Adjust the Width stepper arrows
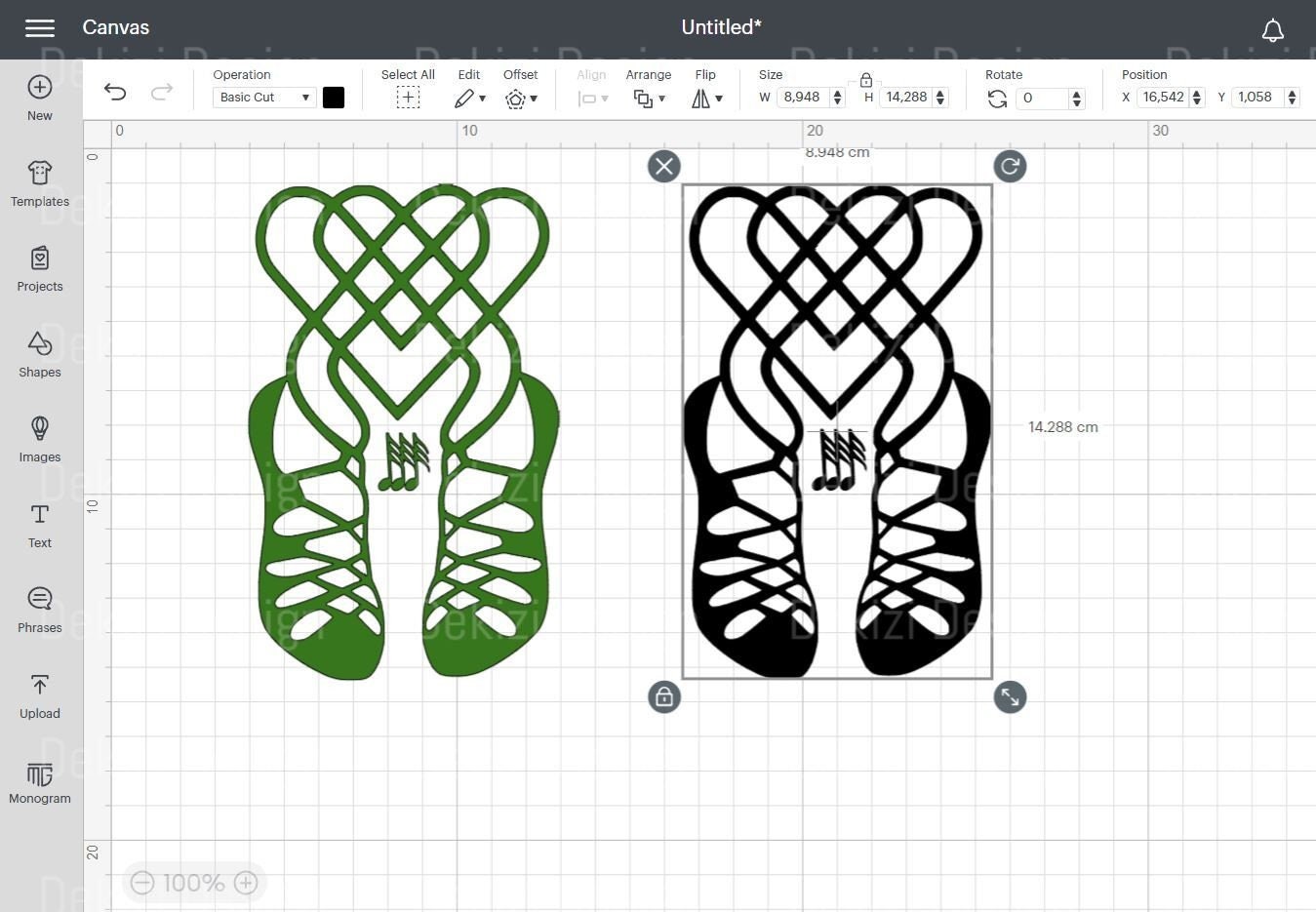1316x912 pixels. click(x=837, y=98)
